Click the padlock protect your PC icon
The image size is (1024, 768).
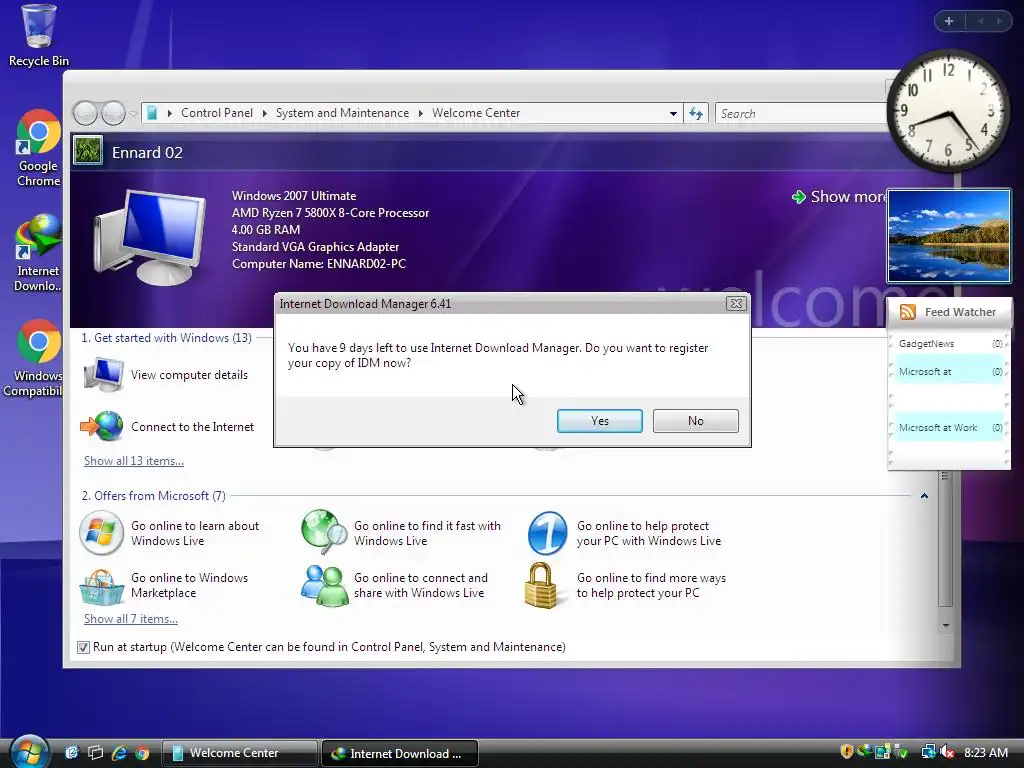coord(541,585)
